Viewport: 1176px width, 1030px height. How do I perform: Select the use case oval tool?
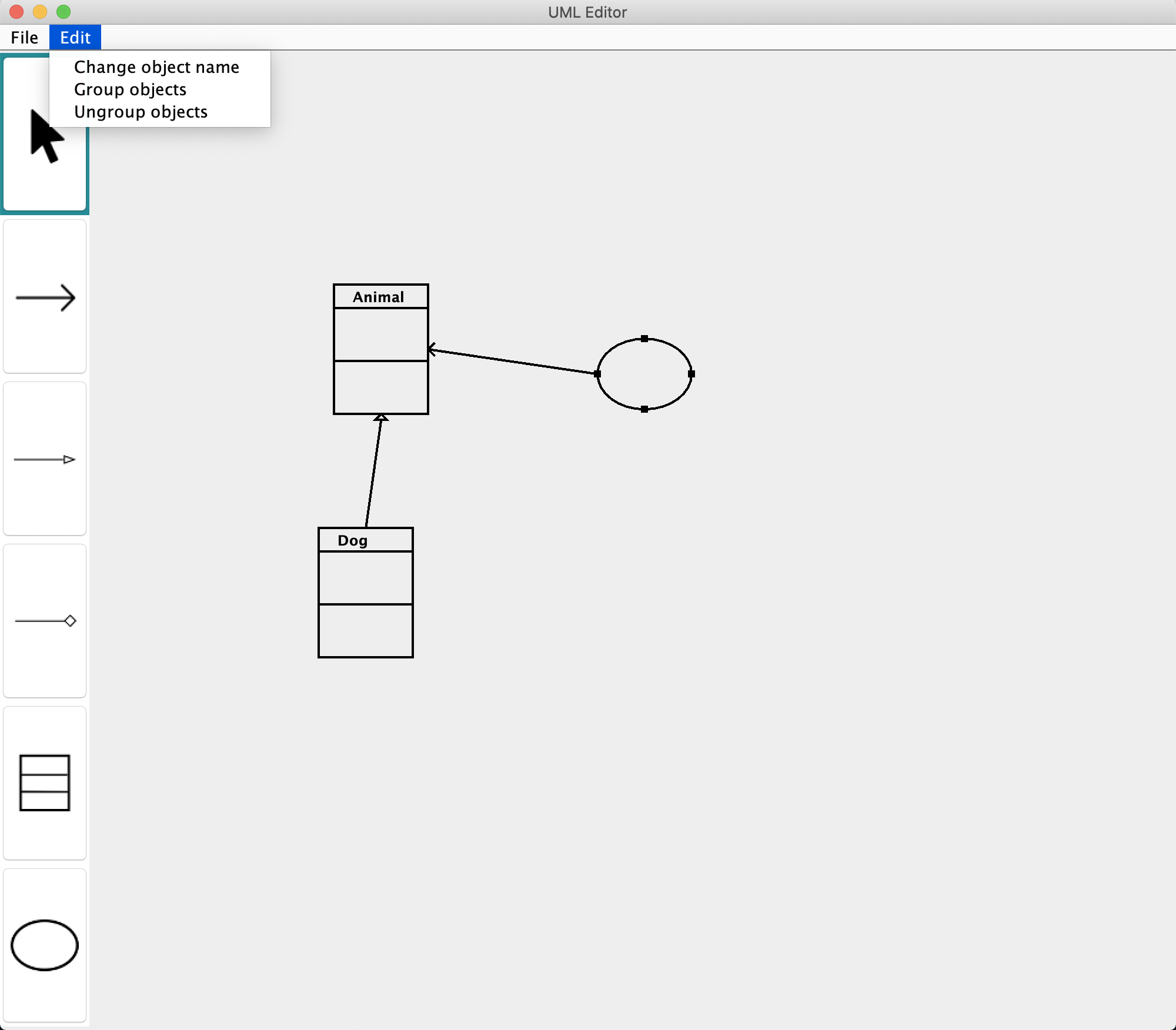pos(45,945)
